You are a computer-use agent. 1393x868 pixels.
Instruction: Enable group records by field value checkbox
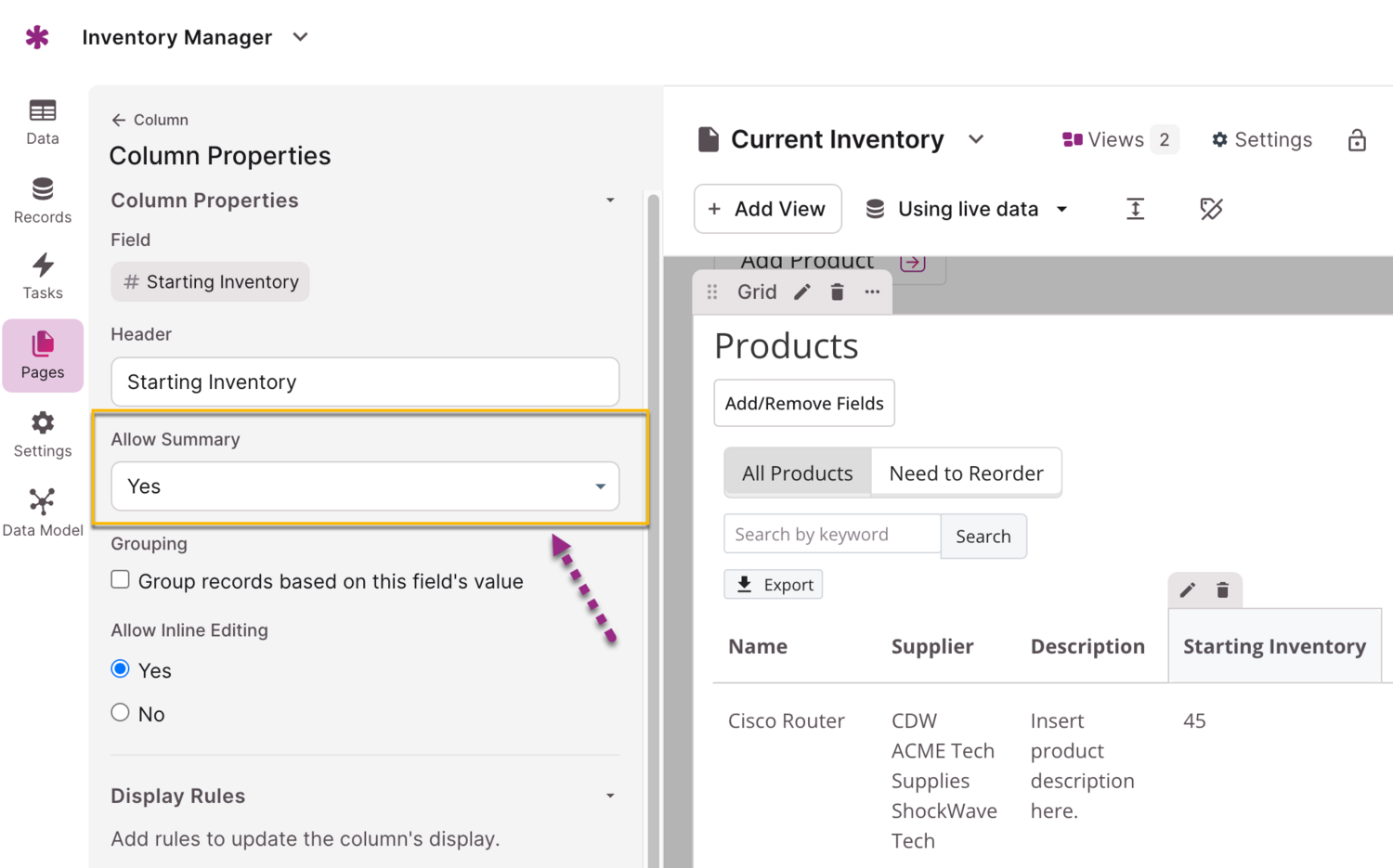click(x=121, y=580)
